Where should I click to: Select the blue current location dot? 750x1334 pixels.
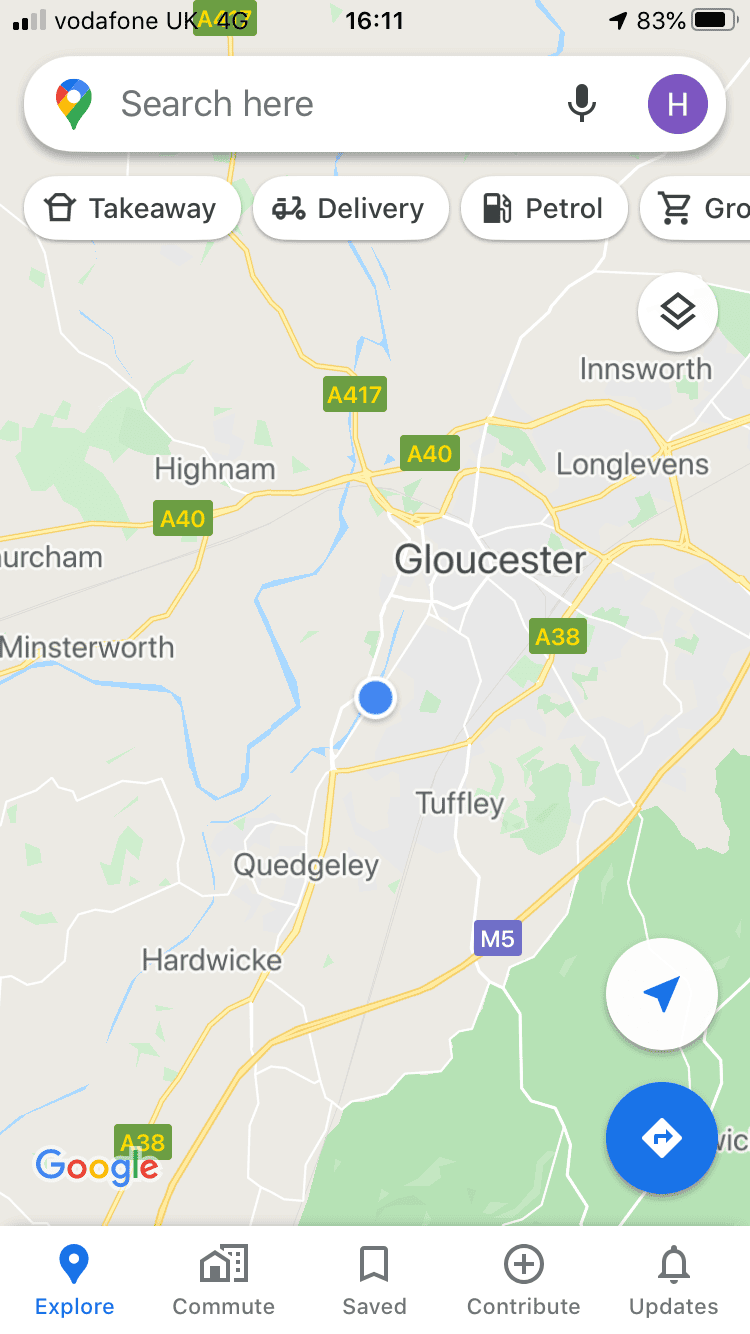click(375, 697)
